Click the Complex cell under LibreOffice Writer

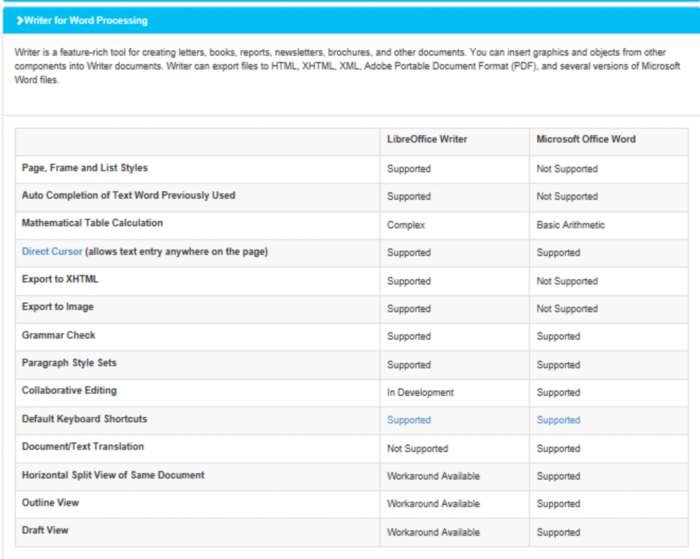pos(406,225)
